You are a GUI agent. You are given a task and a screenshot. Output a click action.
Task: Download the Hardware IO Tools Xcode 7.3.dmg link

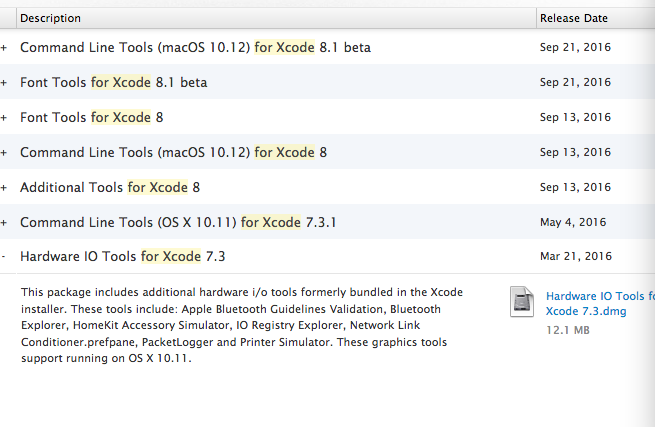click(600, 304)
